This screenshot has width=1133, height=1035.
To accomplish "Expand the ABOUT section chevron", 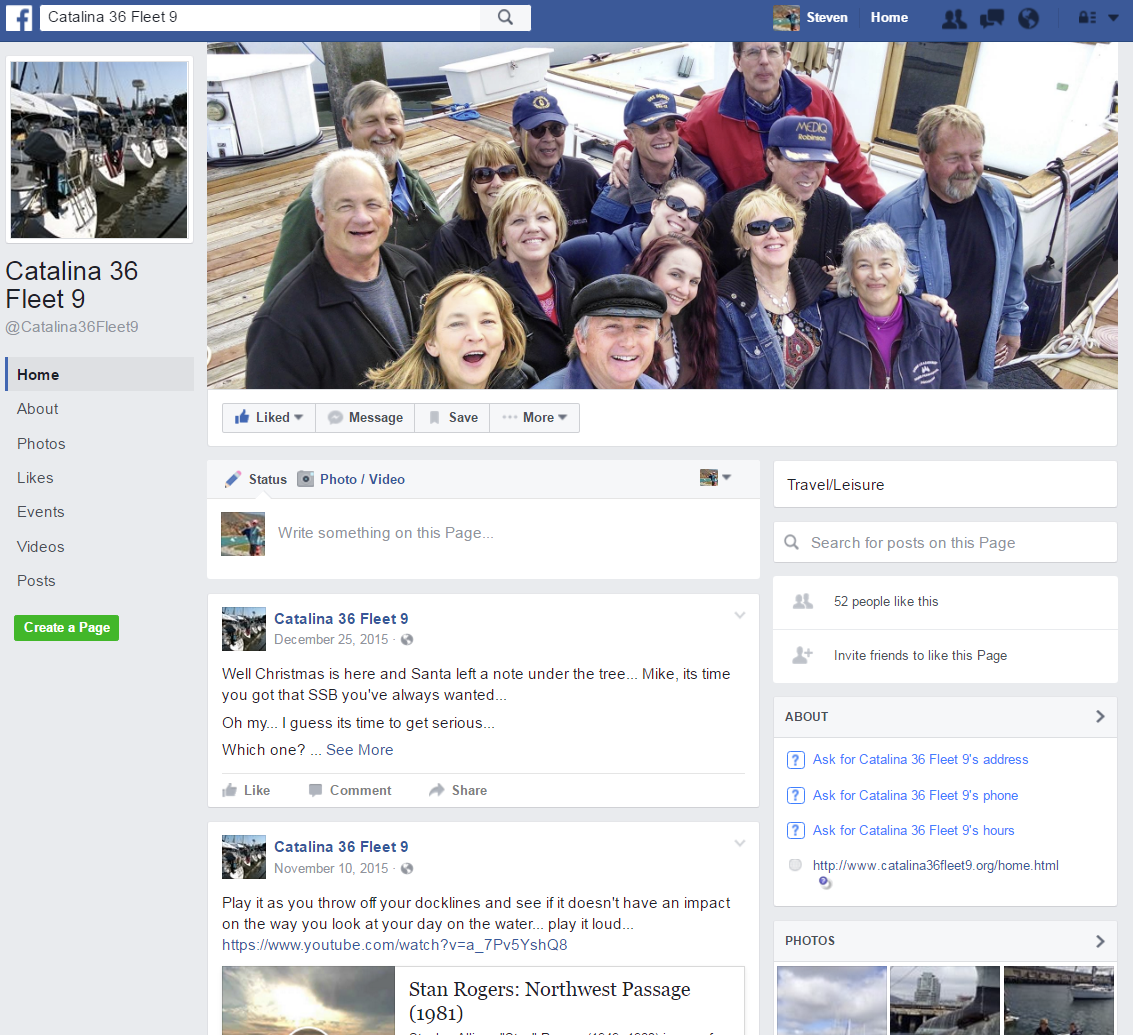I will pyautogui.click(x=1100, y=716).
